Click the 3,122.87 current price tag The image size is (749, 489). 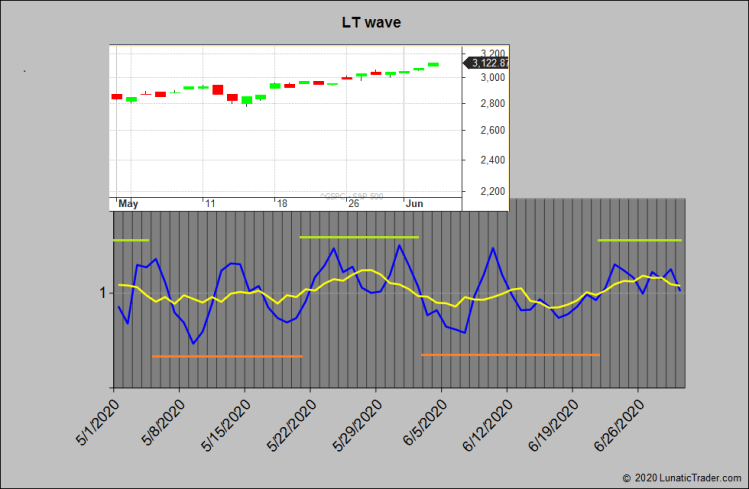tap(489, 63)
